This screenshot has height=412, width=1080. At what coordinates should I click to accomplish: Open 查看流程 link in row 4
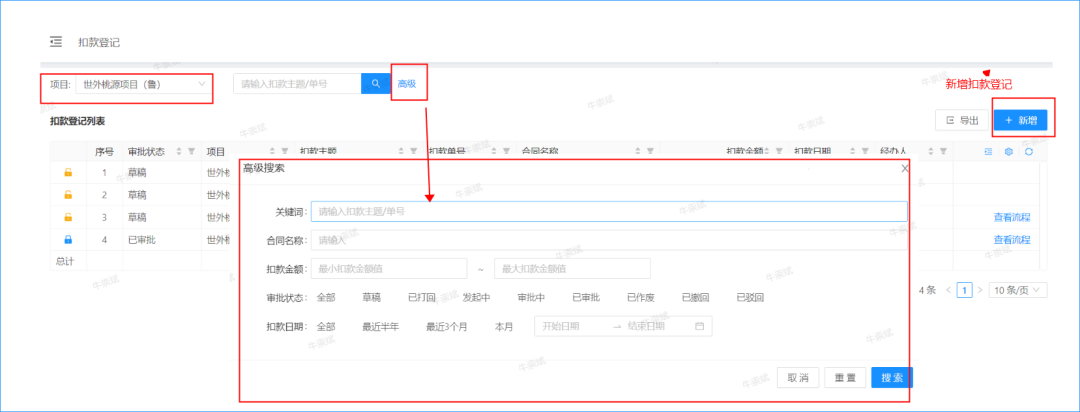pyautogui.click(x=1012, y=240)
